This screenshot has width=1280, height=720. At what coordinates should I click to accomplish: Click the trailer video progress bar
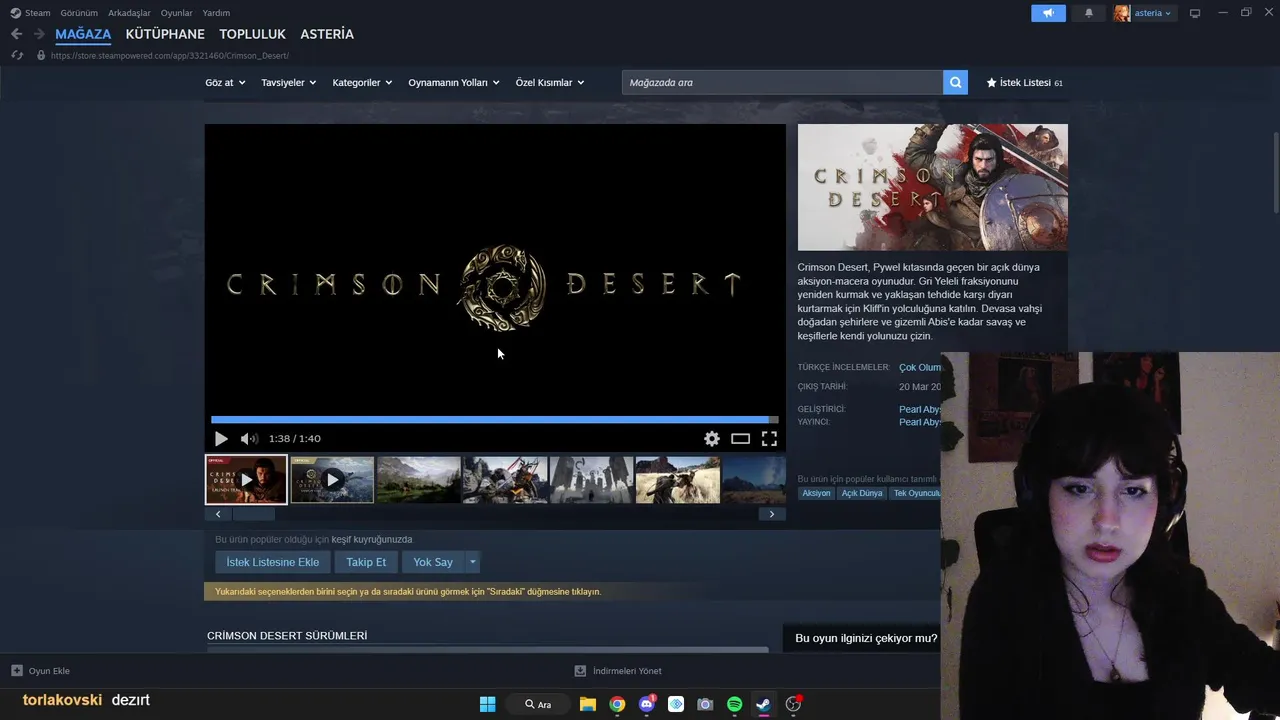point(495,419)
